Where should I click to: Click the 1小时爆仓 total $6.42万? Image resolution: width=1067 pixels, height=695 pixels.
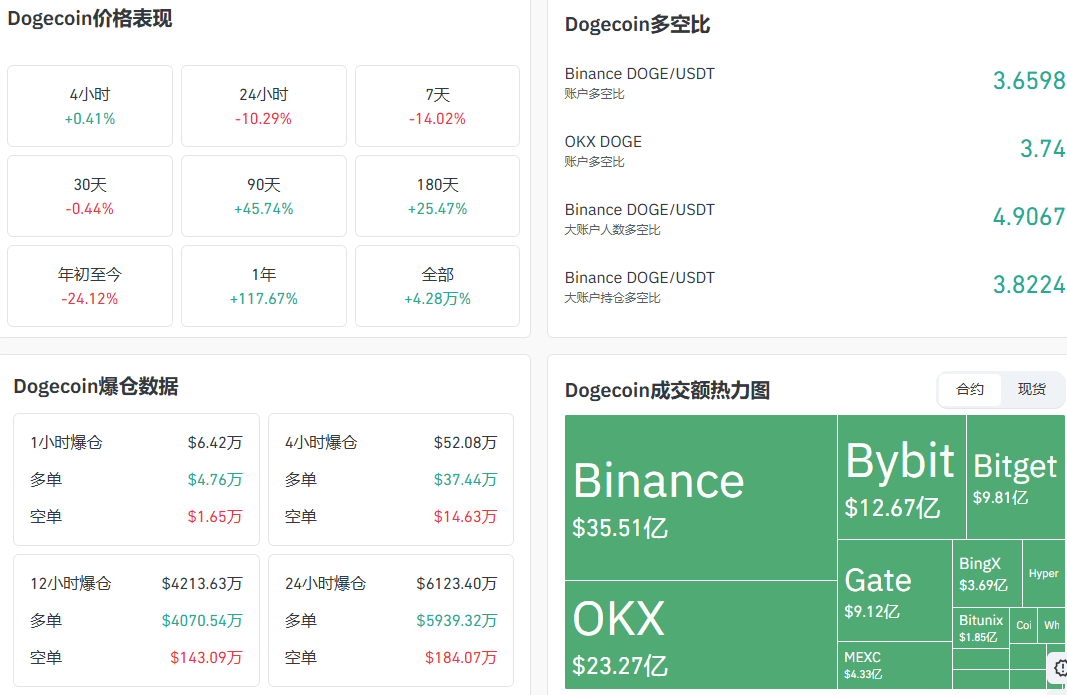pos(215,442)
